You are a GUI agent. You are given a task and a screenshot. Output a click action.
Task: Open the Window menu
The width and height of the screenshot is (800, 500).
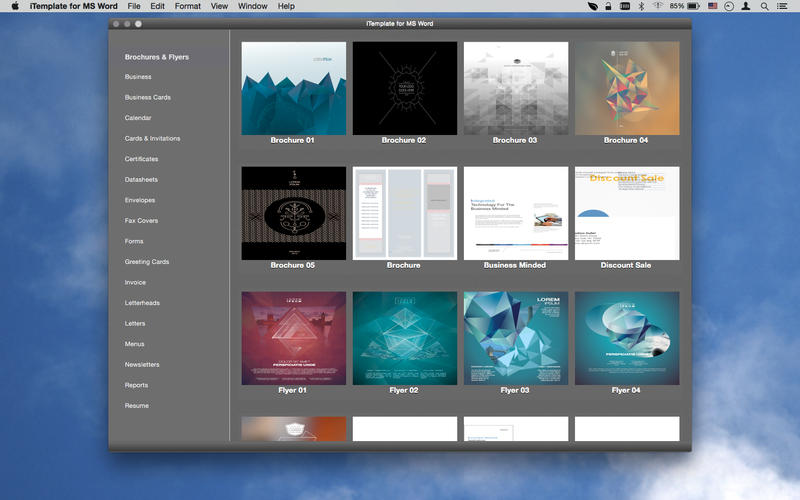click(x=253, y=6)
